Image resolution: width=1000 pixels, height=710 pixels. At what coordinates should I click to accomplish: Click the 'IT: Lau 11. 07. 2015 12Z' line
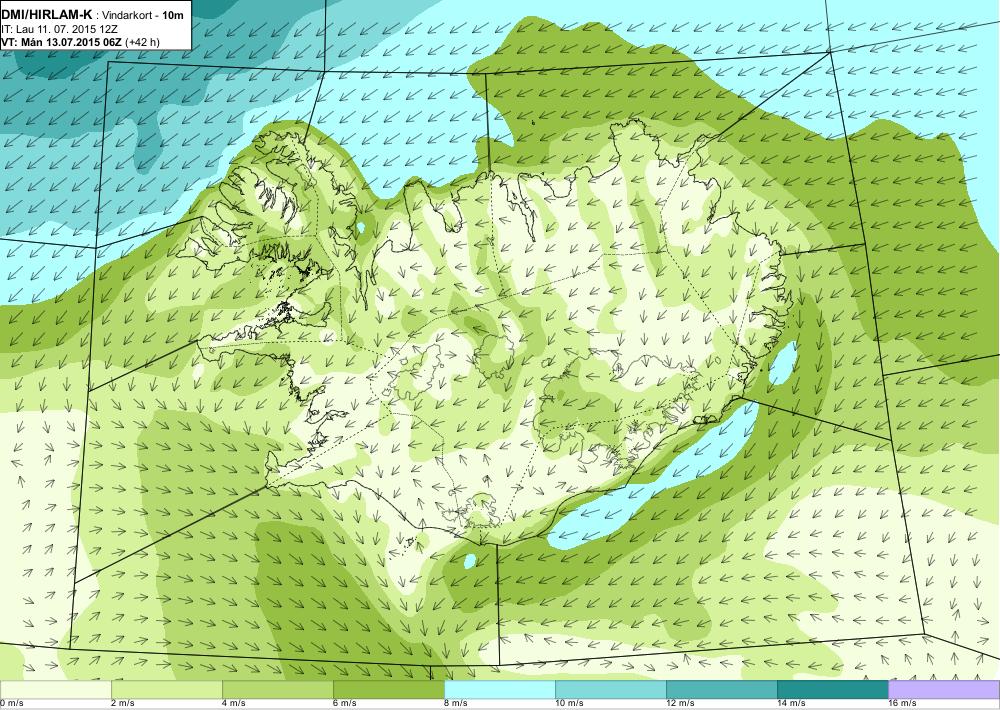(59, 29)
